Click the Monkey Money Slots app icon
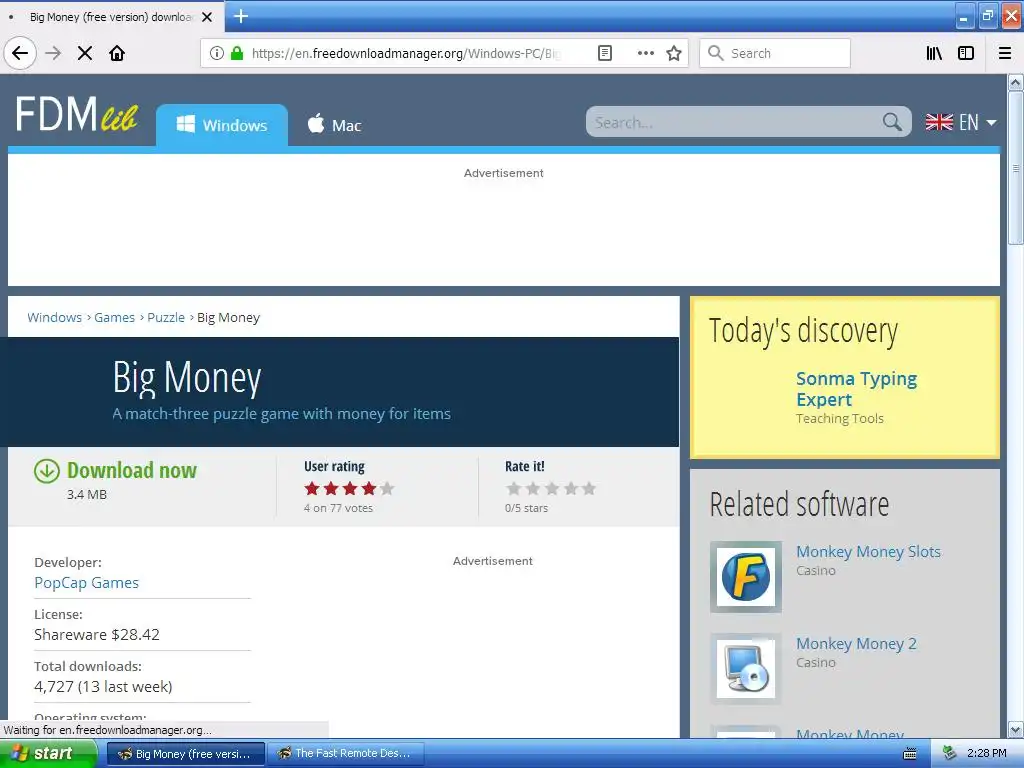The image size is (1024, 768). point(745,577)
